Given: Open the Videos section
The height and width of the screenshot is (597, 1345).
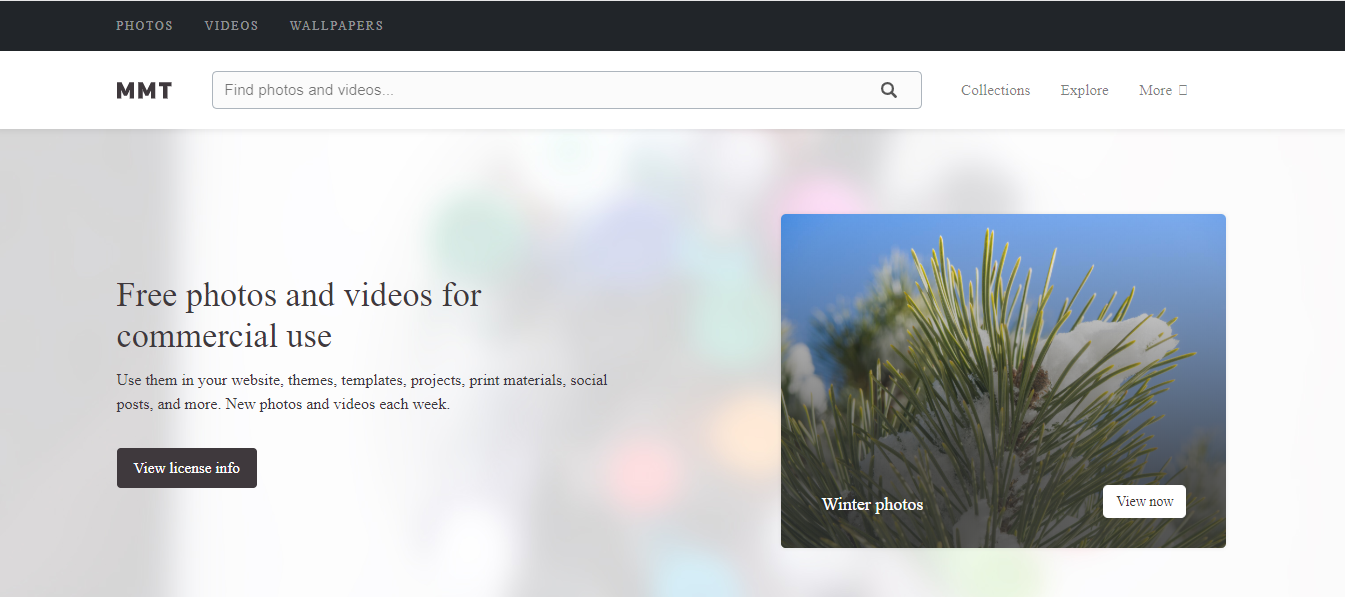Looking at the screenshot, I should [231, 26].
